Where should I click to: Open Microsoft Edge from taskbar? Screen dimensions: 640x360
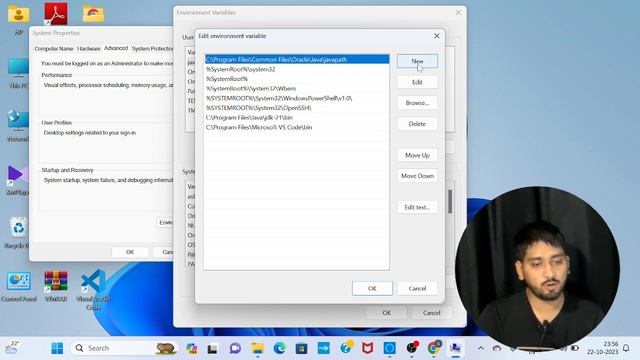pyautogui.click(x=280, y=348)
